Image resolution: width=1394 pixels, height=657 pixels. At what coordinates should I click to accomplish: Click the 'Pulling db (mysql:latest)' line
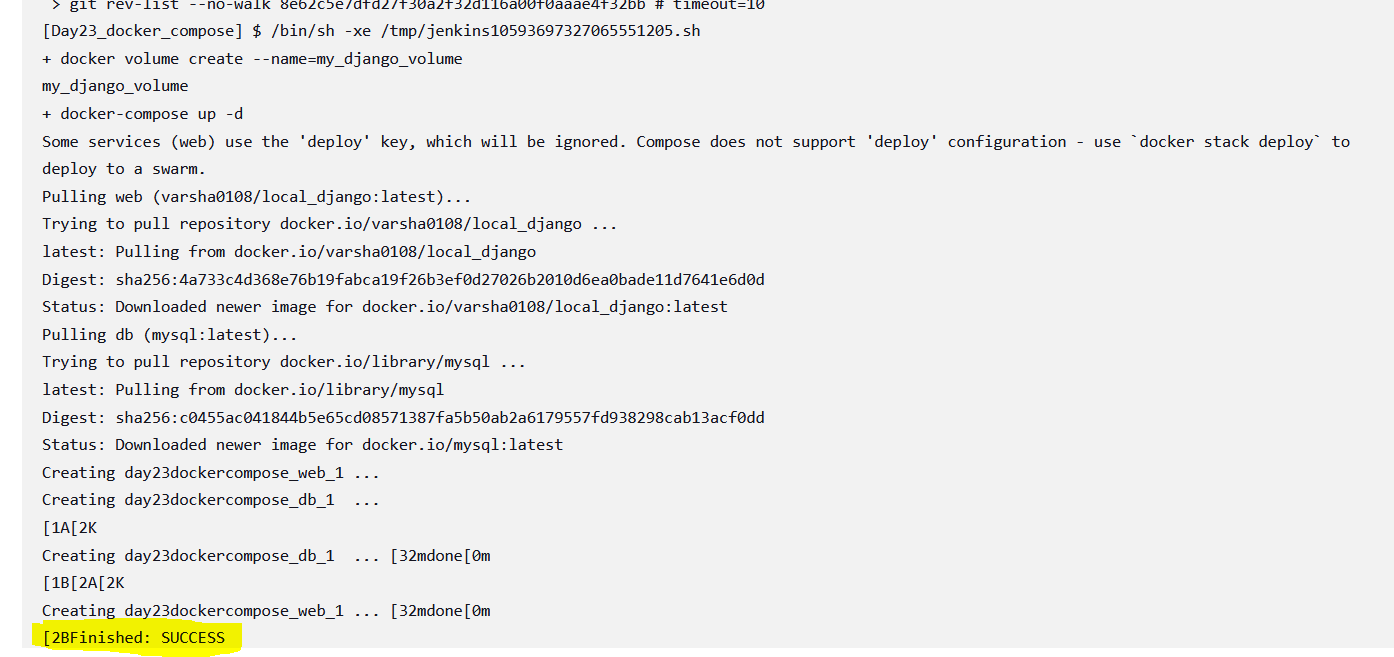coord(170,335)
